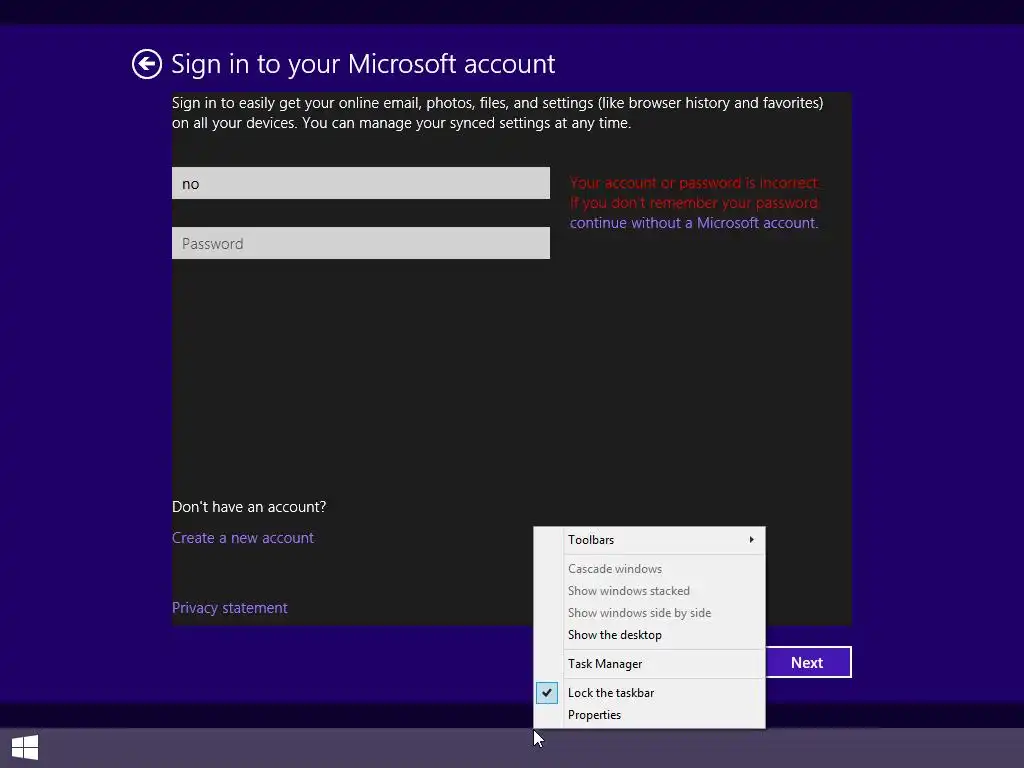Click the Next button
Screen dimensions: 1024x768
tap(808, 662)
